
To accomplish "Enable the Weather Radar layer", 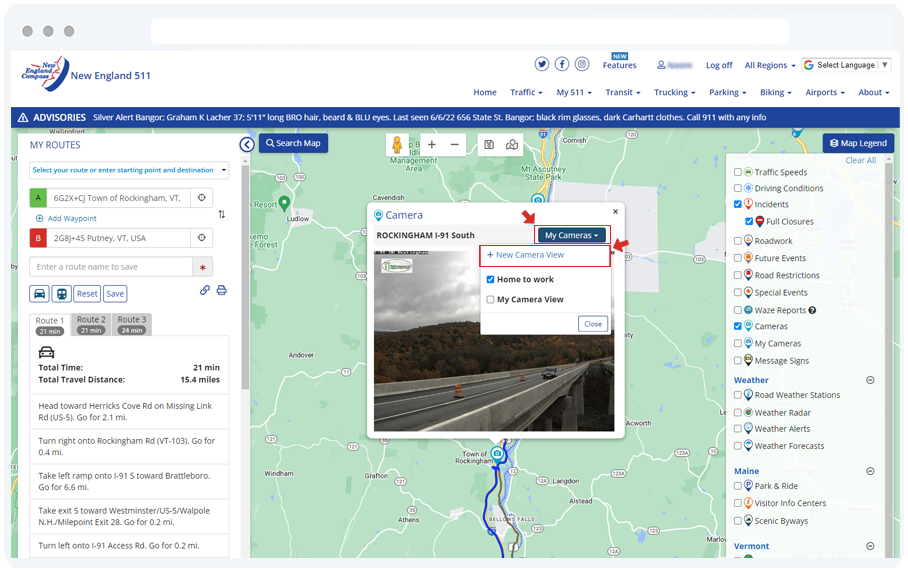I will pos(738,412).
